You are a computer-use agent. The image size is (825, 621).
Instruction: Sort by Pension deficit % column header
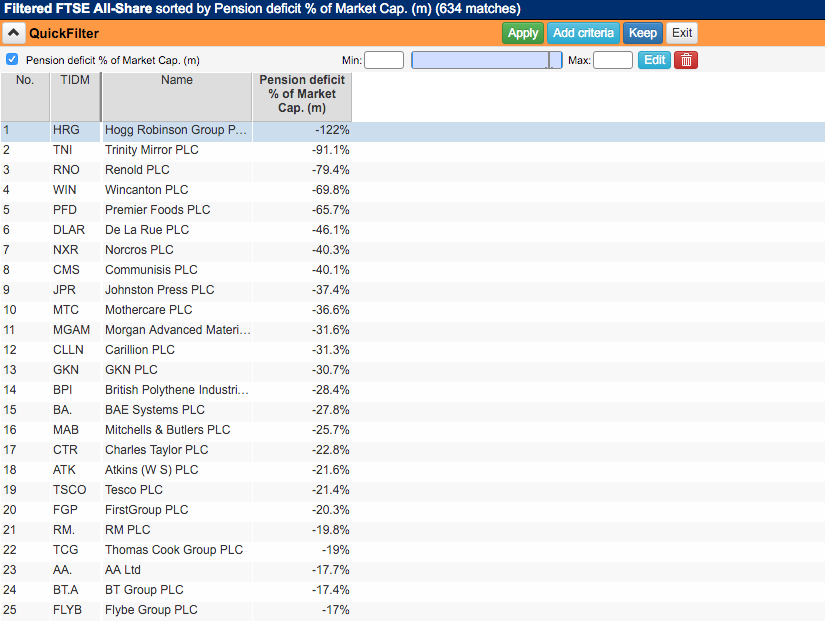point(302,97)
